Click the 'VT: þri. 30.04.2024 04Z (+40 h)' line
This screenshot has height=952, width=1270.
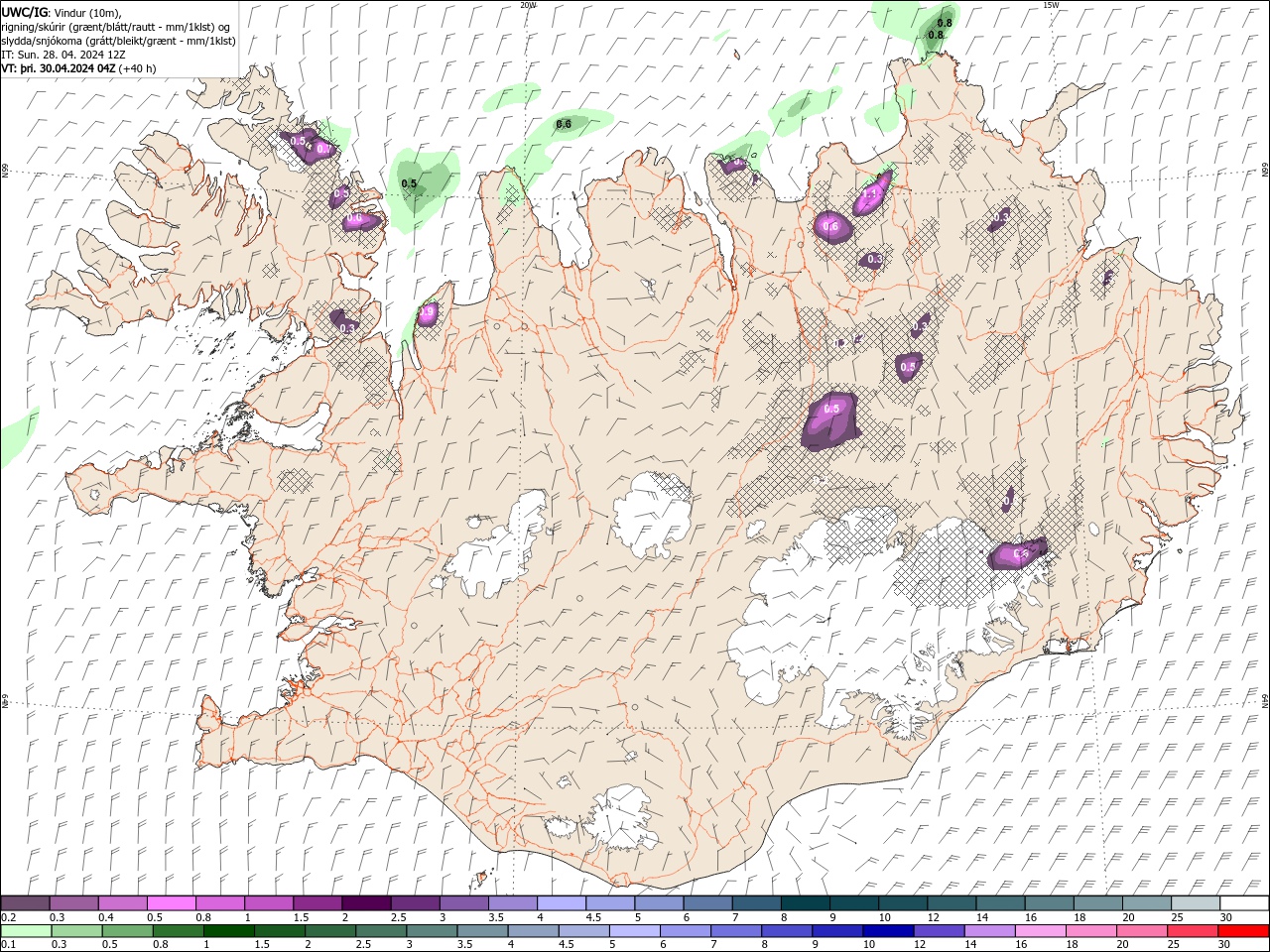[78, 68]
